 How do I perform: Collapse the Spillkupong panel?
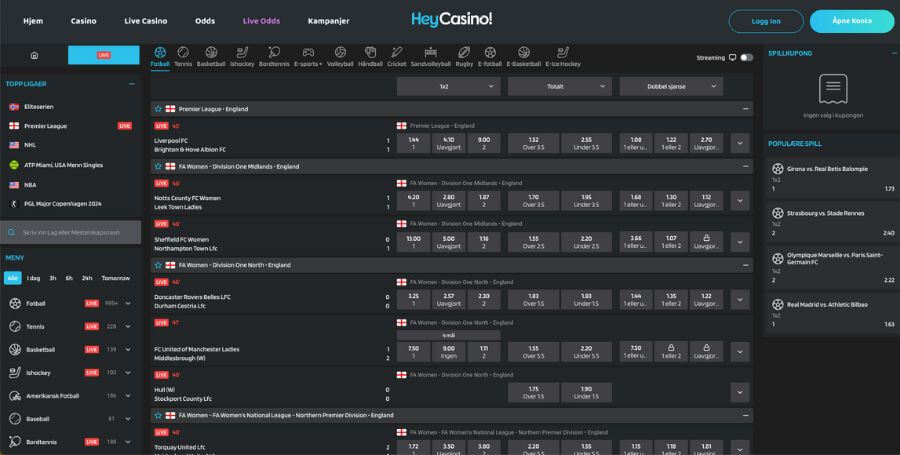[894, 53]
